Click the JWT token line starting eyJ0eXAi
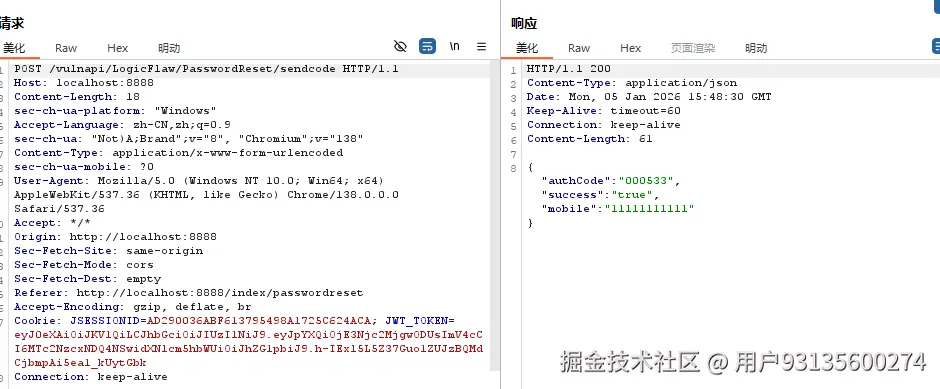940x389 pixels. point(248,334)
